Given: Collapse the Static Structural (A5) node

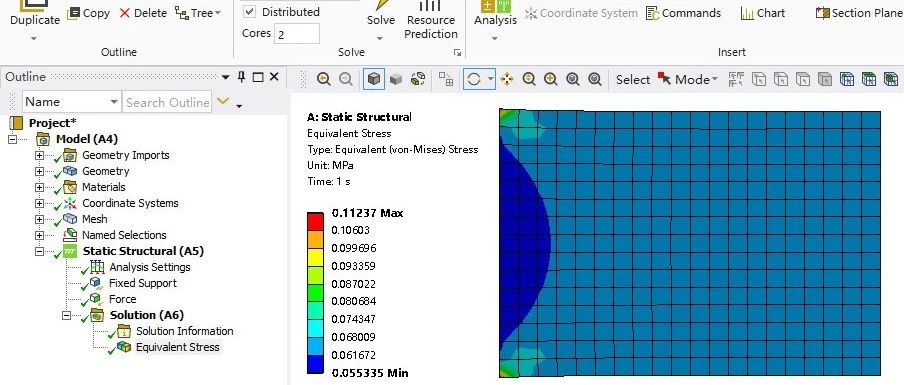Looking at the screenshot, I should [39, 251].
